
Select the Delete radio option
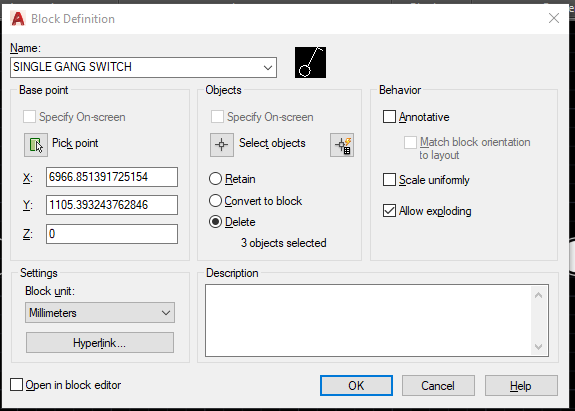coord(215,222)
